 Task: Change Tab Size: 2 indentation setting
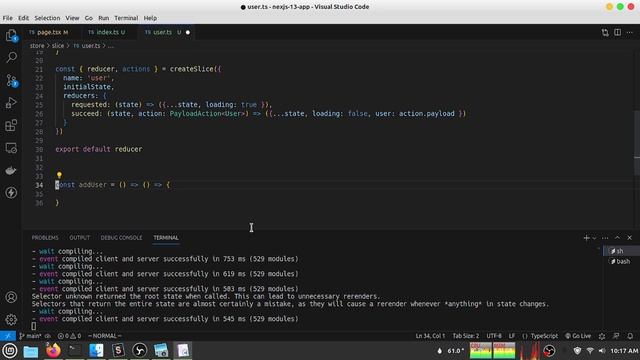click(466, 336)
